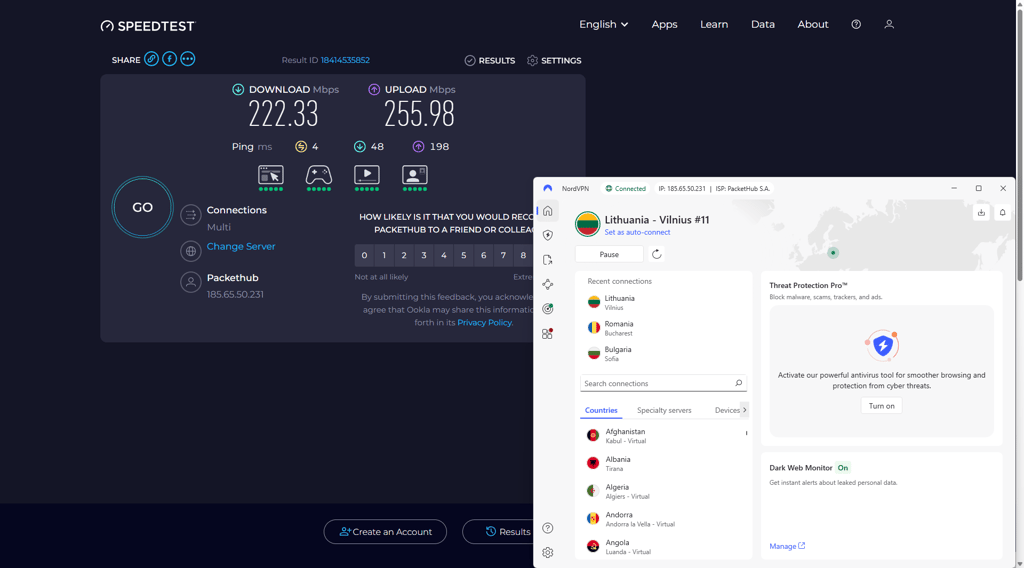Open NordVPN apps grid sidebar icon
Image resolution: width=1024 pixels, height=568 pixels.
[x=548, y=334]
